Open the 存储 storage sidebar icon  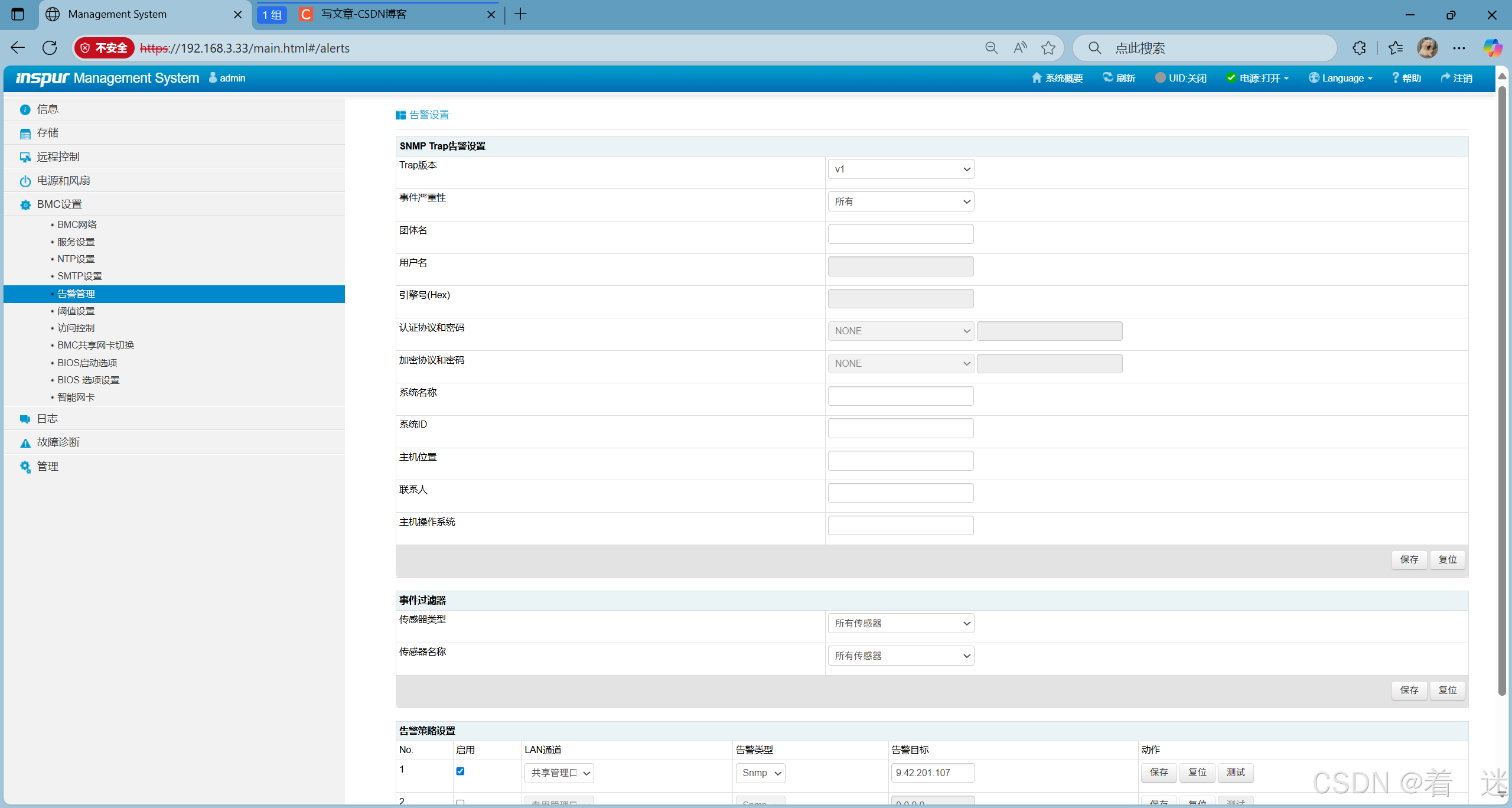tap(25, 133)
